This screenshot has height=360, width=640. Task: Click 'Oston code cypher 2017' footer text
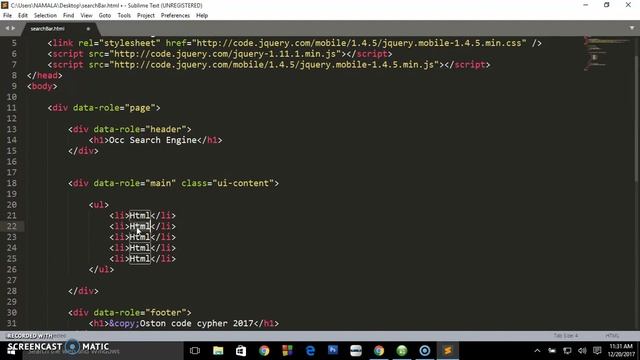(x=196, y=323)
